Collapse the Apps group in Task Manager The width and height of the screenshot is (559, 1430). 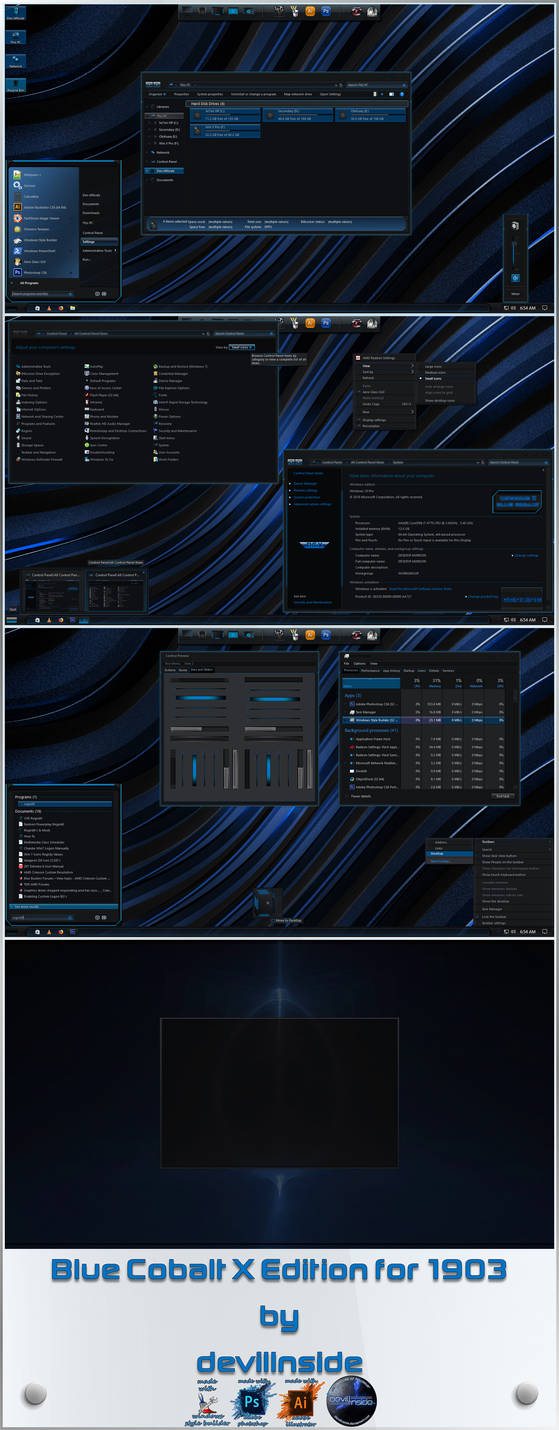(353, 694)
